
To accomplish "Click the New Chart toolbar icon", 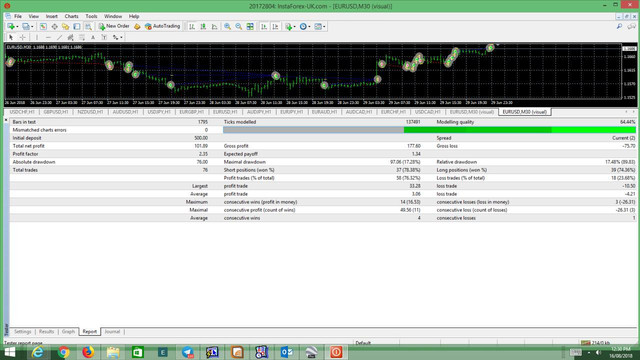I will coord(11,27).
